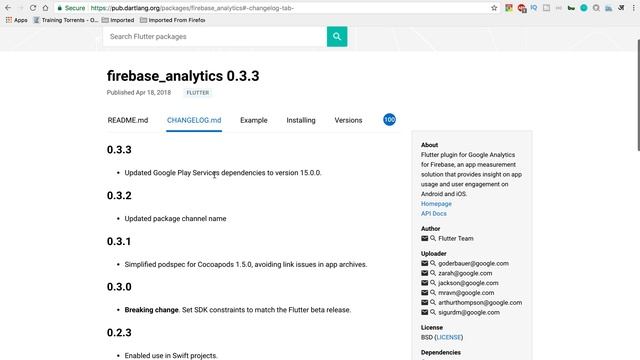Click the page vertical scrollbar
This screenshot has width=640, height=360.
pyautogui.click(x=638, y=95)
